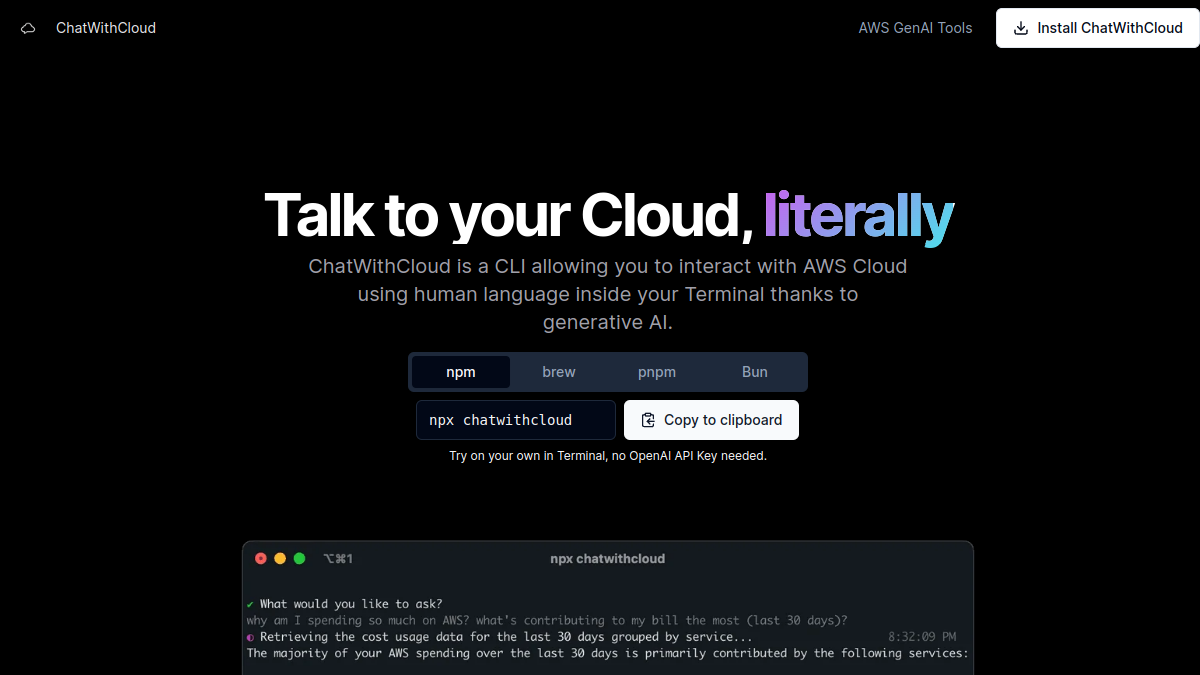Click the clipboard icon on the copy button

tap(648, 420)
